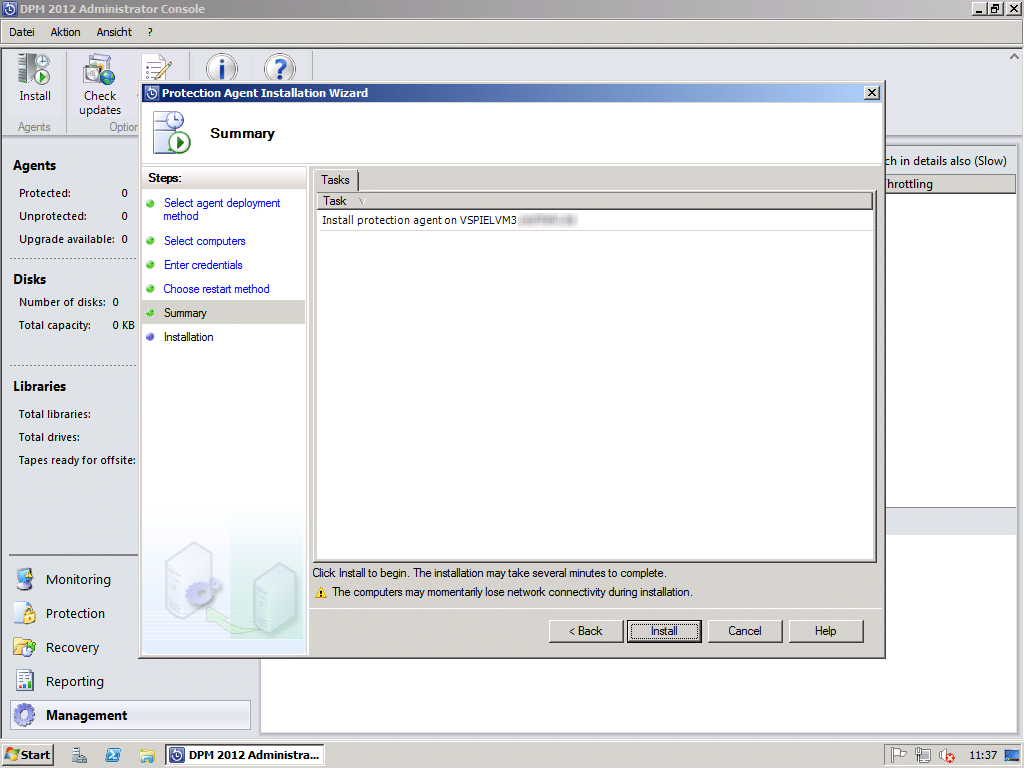The image size is (1024, 768).
Task: Go to the Choose restart method step
Action: click(216, 289)
